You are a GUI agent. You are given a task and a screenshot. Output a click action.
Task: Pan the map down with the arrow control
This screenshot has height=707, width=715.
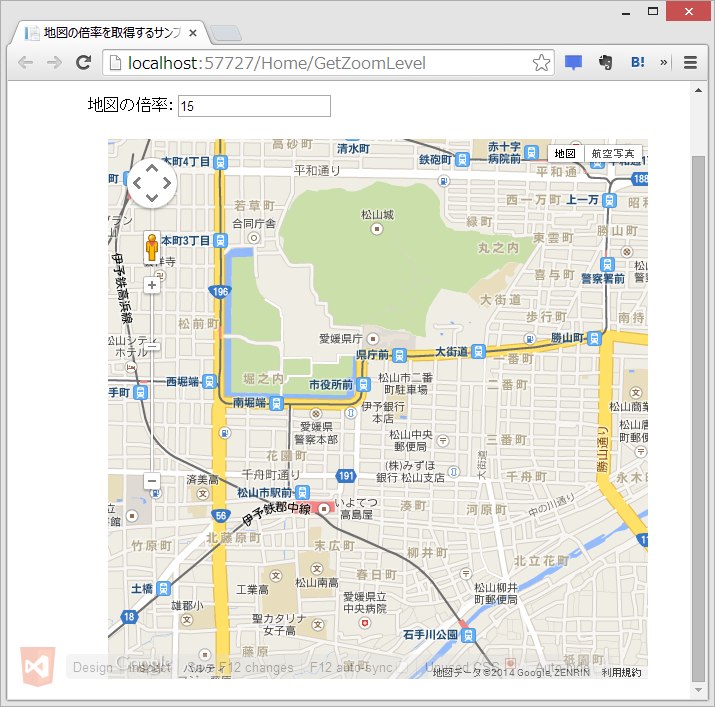coord(152,198)
